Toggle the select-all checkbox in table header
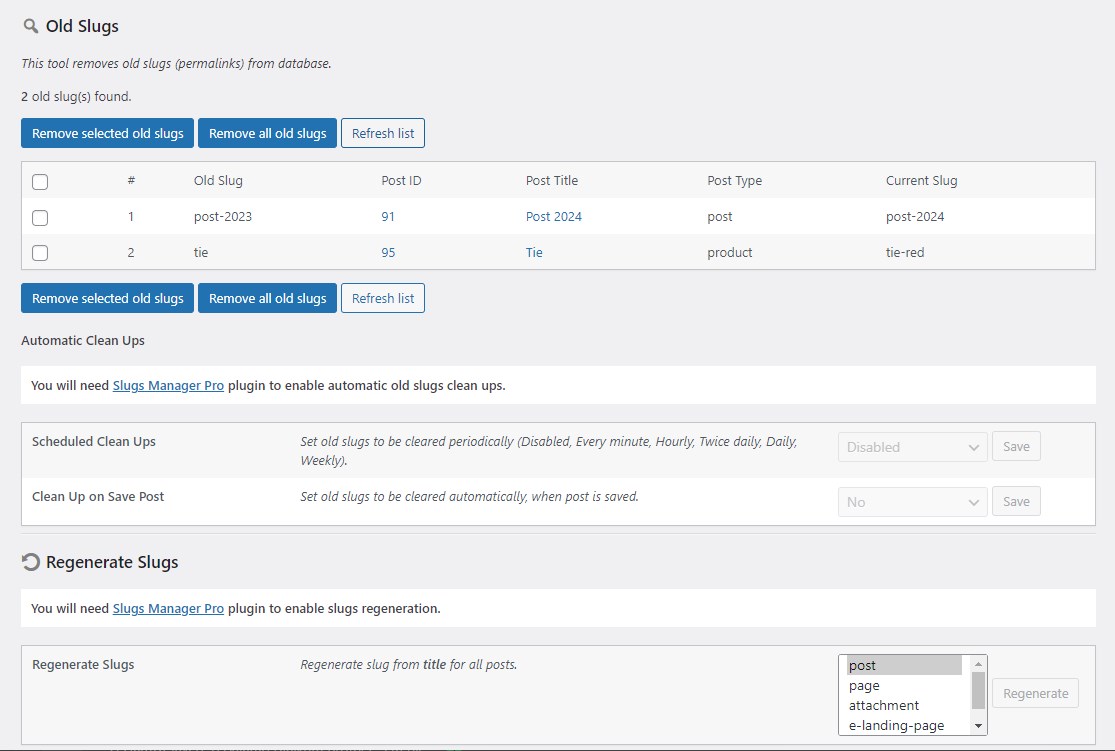 pyautogui.click(x=40, y=182)
